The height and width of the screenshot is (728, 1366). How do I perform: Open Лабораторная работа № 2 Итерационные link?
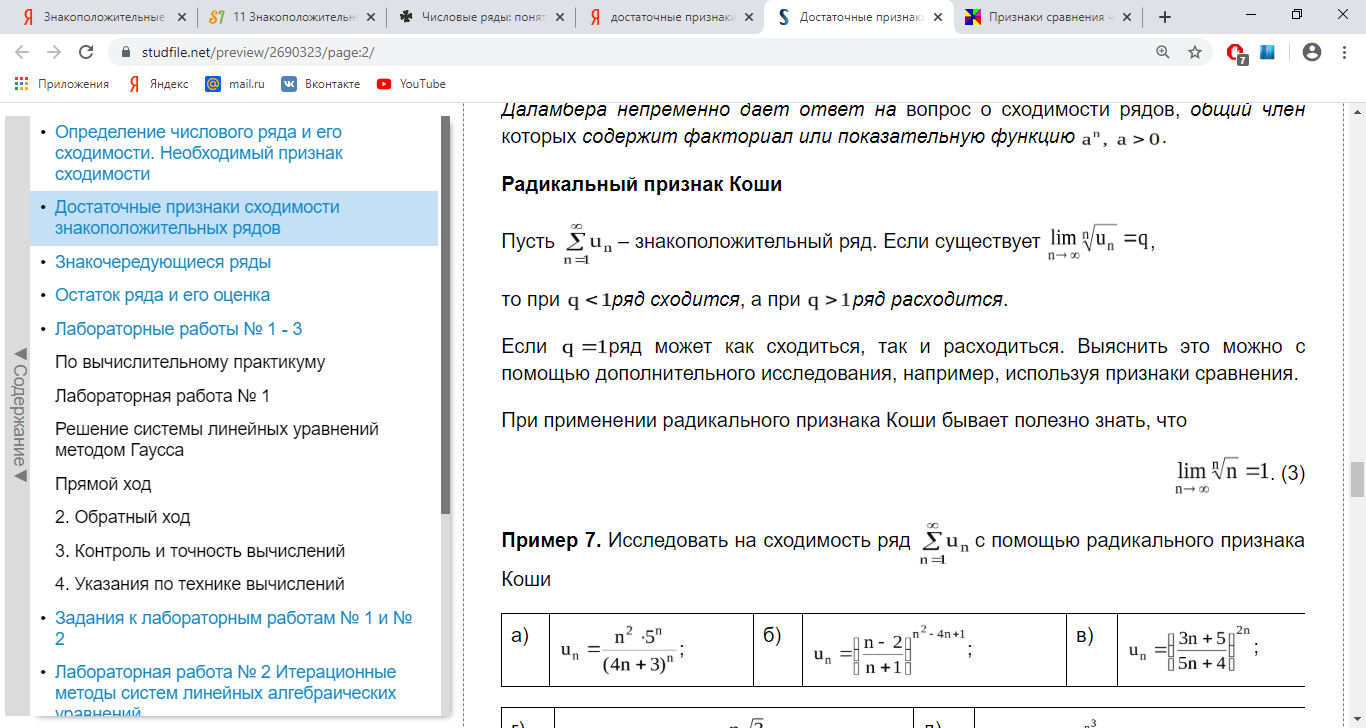pos(226,691)
